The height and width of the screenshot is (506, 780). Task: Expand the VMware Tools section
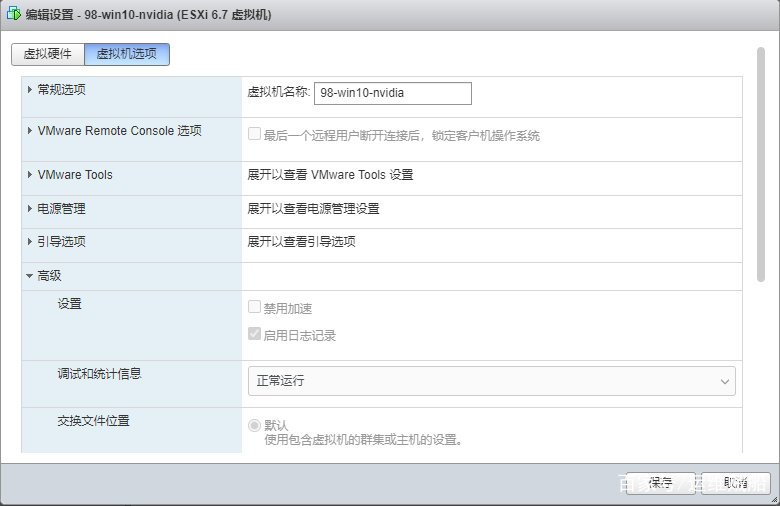pos(75,175)
